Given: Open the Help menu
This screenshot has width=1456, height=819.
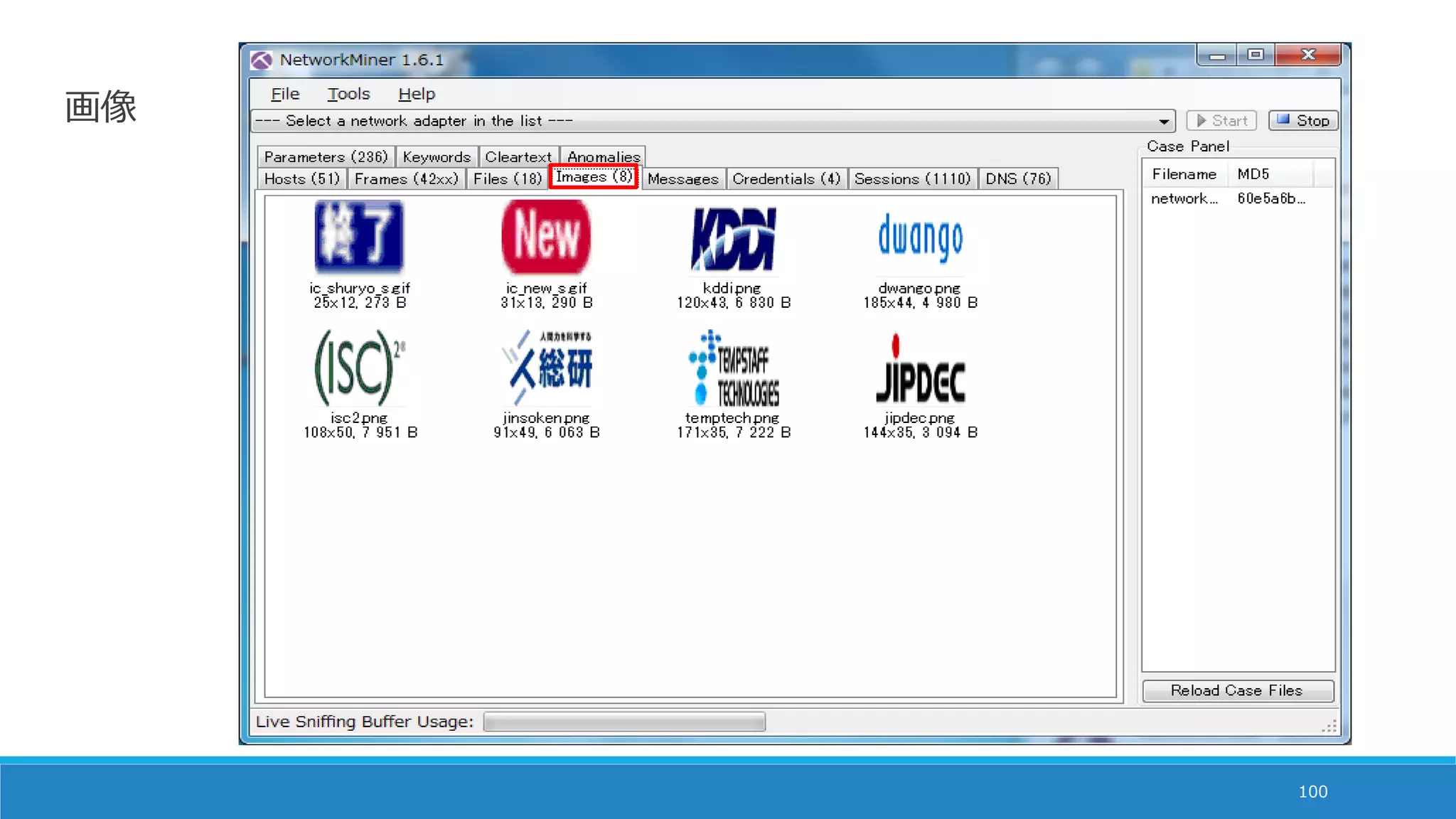Looking at the screenshot, I should point(417,95).
